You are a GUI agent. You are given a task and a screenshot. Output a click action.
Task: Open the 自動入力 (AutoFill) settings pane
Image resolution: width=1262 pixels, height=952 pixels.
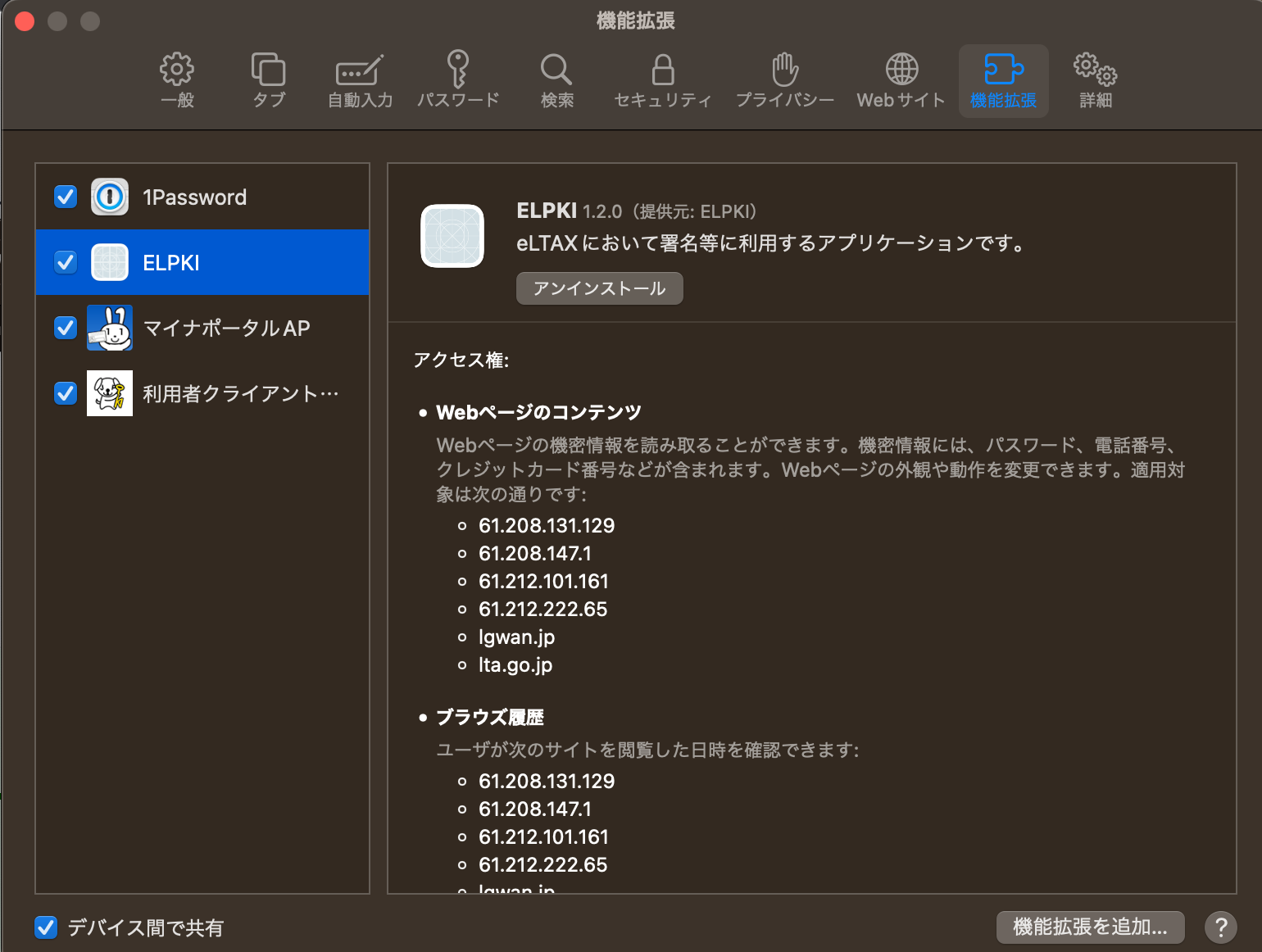point(360,80)
